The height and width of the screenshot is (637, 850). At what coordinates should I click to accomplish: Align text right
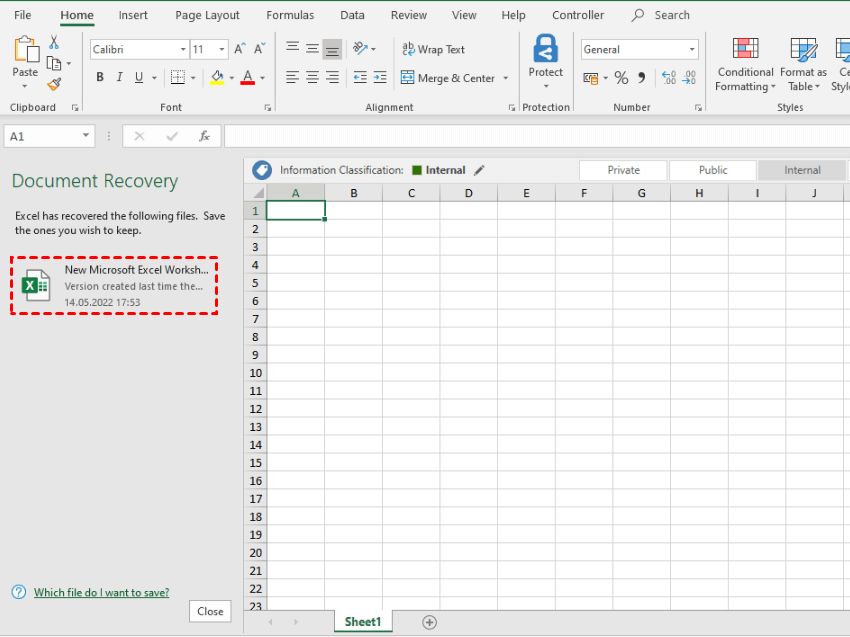coord(332,78)
